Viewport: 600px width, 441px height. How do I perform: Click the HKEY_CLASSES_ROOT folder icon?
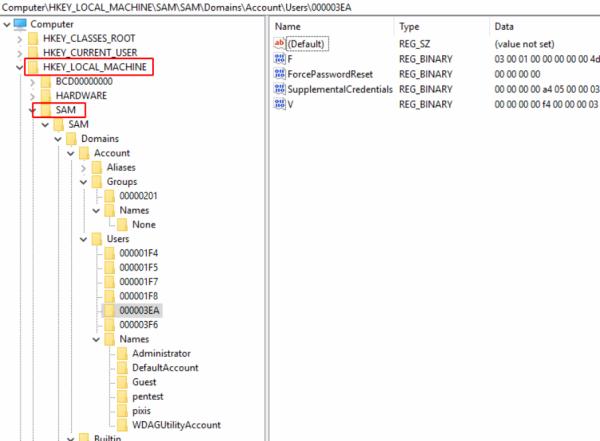35,38
